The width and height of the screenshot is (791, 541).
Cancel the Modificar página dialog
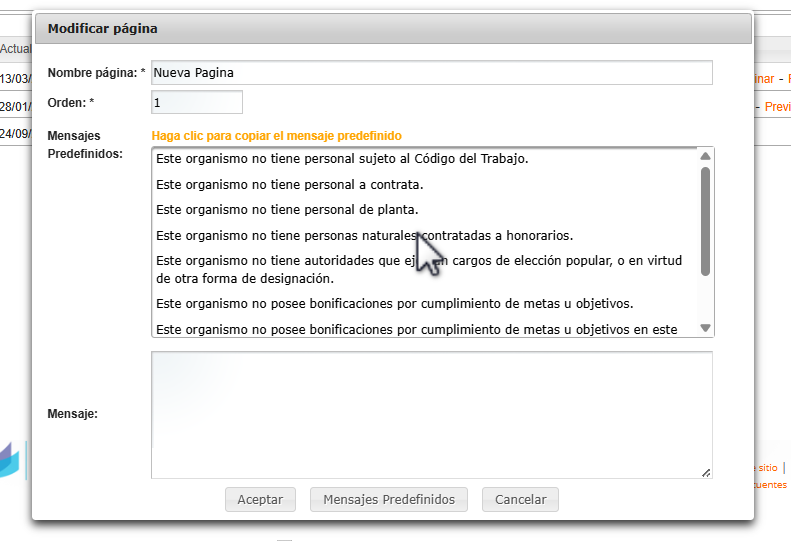pos(520,500)
